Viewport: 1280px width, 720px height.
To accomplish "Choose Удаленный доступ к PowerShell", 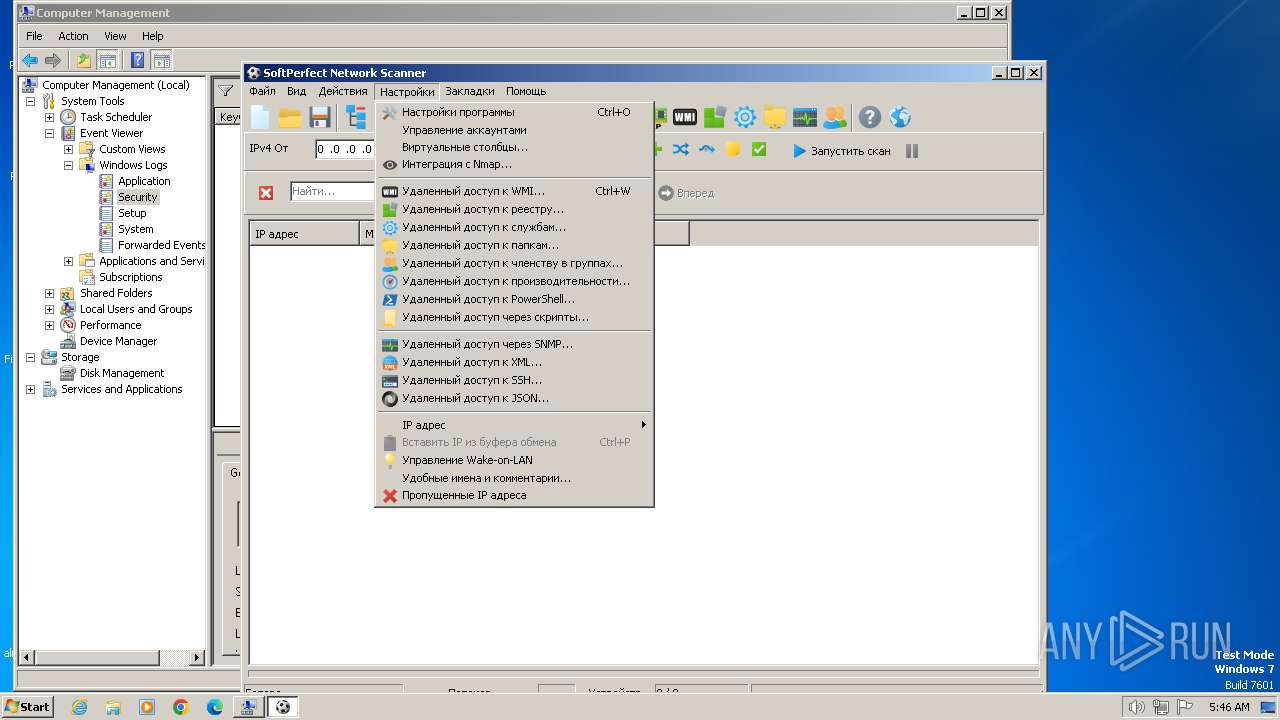I will click(x=514, y=299).
